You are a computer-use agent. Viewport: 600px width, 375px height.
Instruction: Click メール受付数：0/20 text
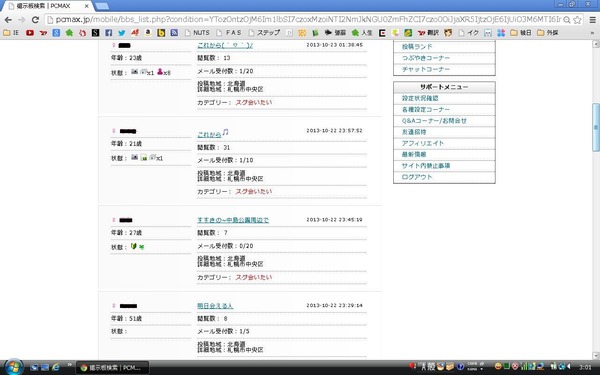click(x=225, y=246)
